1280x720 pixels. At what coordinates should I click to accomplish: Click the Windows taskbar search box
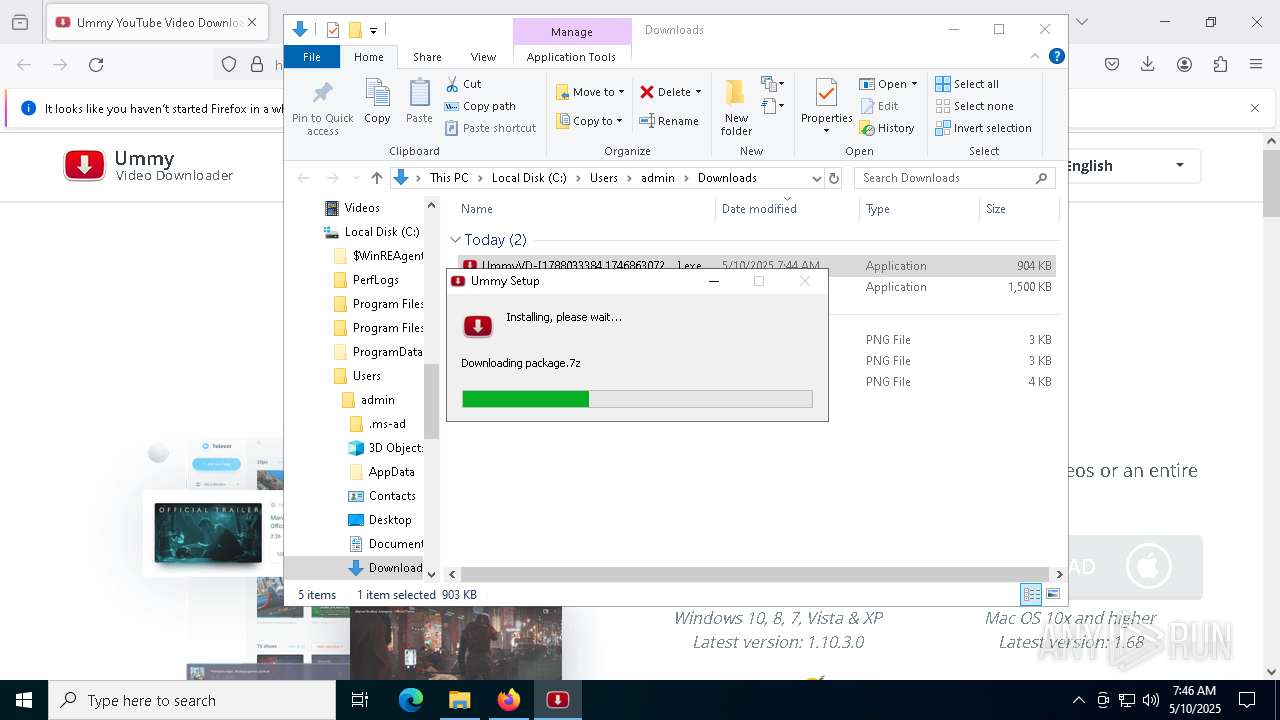pyautogui.click(x=192, y=700)
